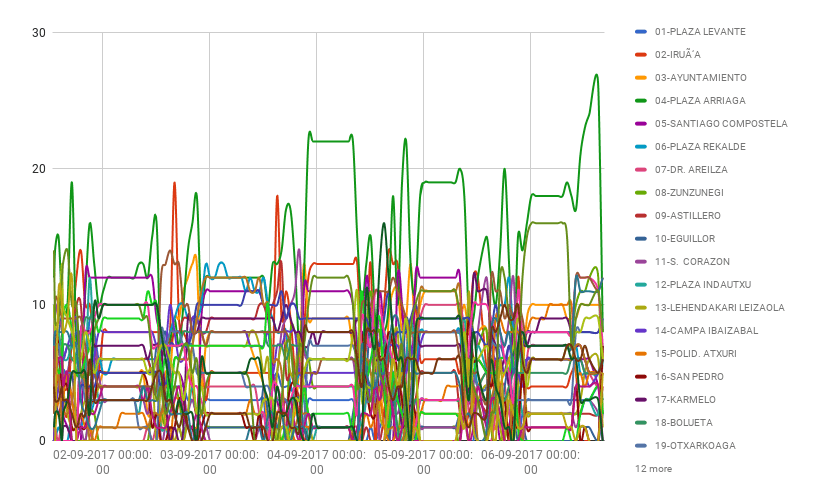Click the 03-AYUNTAMIENTO legend label
The image size is (813, 502).
[700, 78]
